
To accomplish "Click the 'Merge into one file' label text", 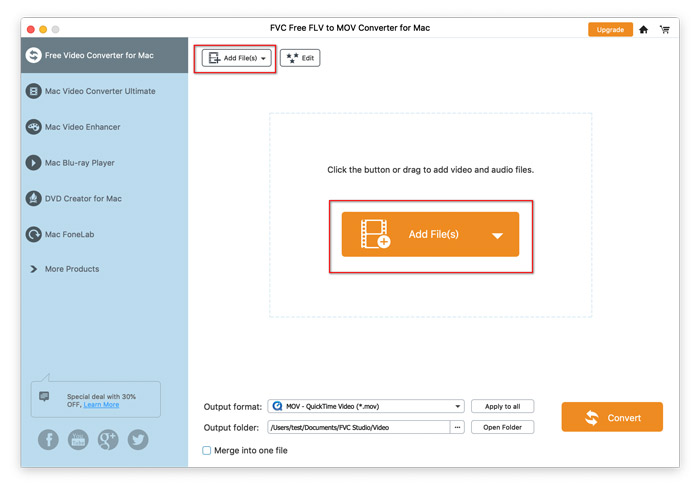I will [x=251, y=450].
